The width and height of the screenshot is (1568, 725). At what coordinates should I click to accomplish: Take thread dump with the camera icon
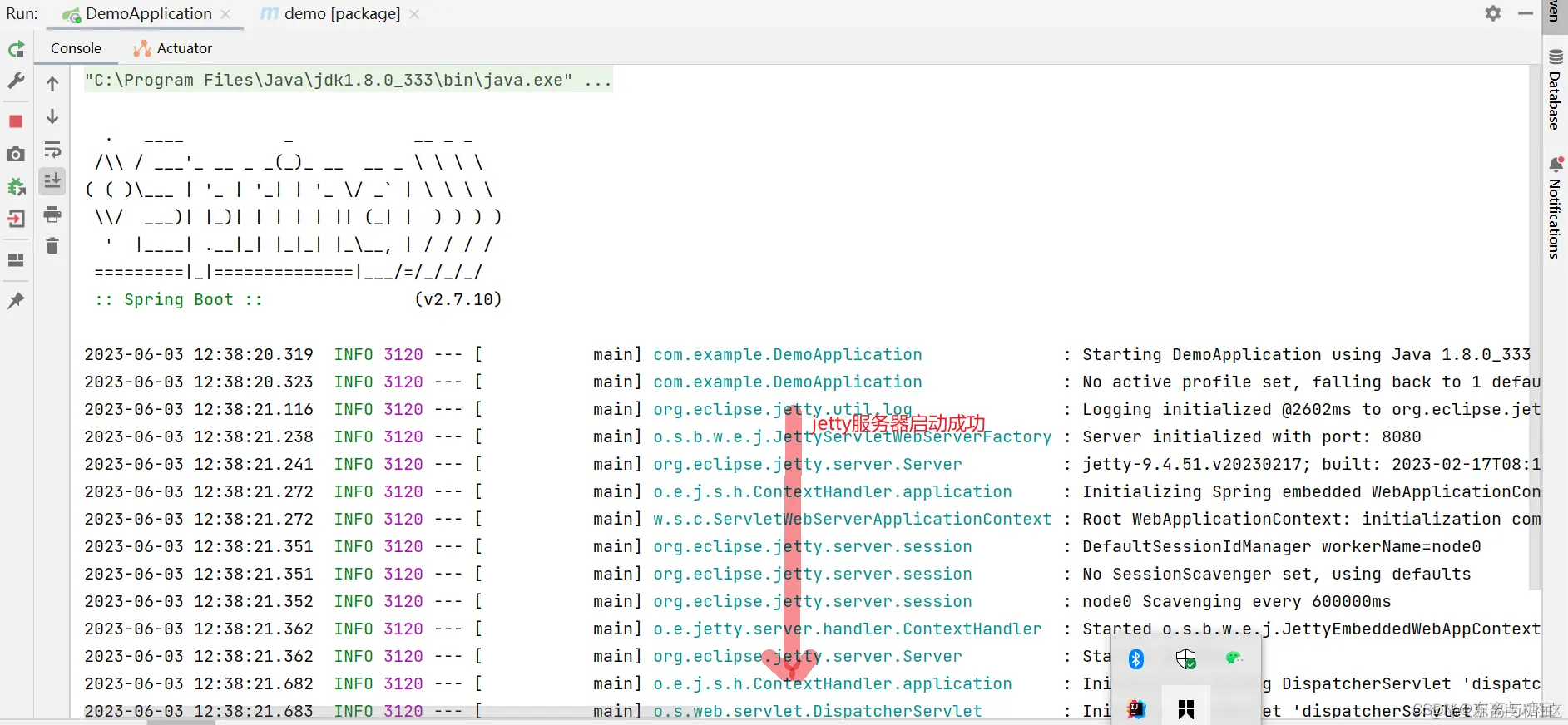coord(16,154)
